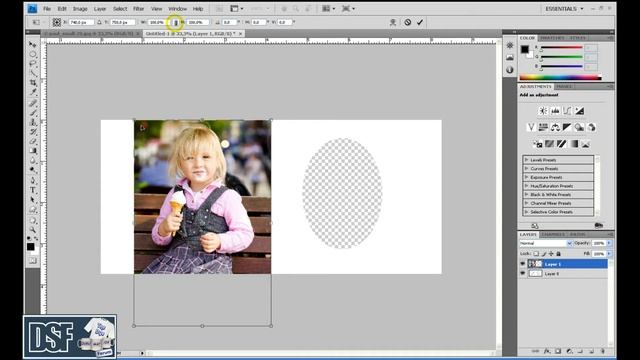
Task: Click the X position input field
Action: [x=81, y=22]
